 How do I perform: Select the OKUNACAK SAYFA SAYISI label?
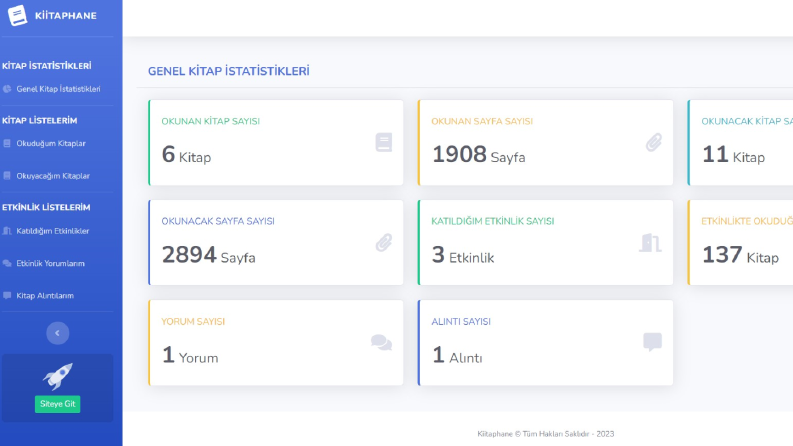pos(218,221)
